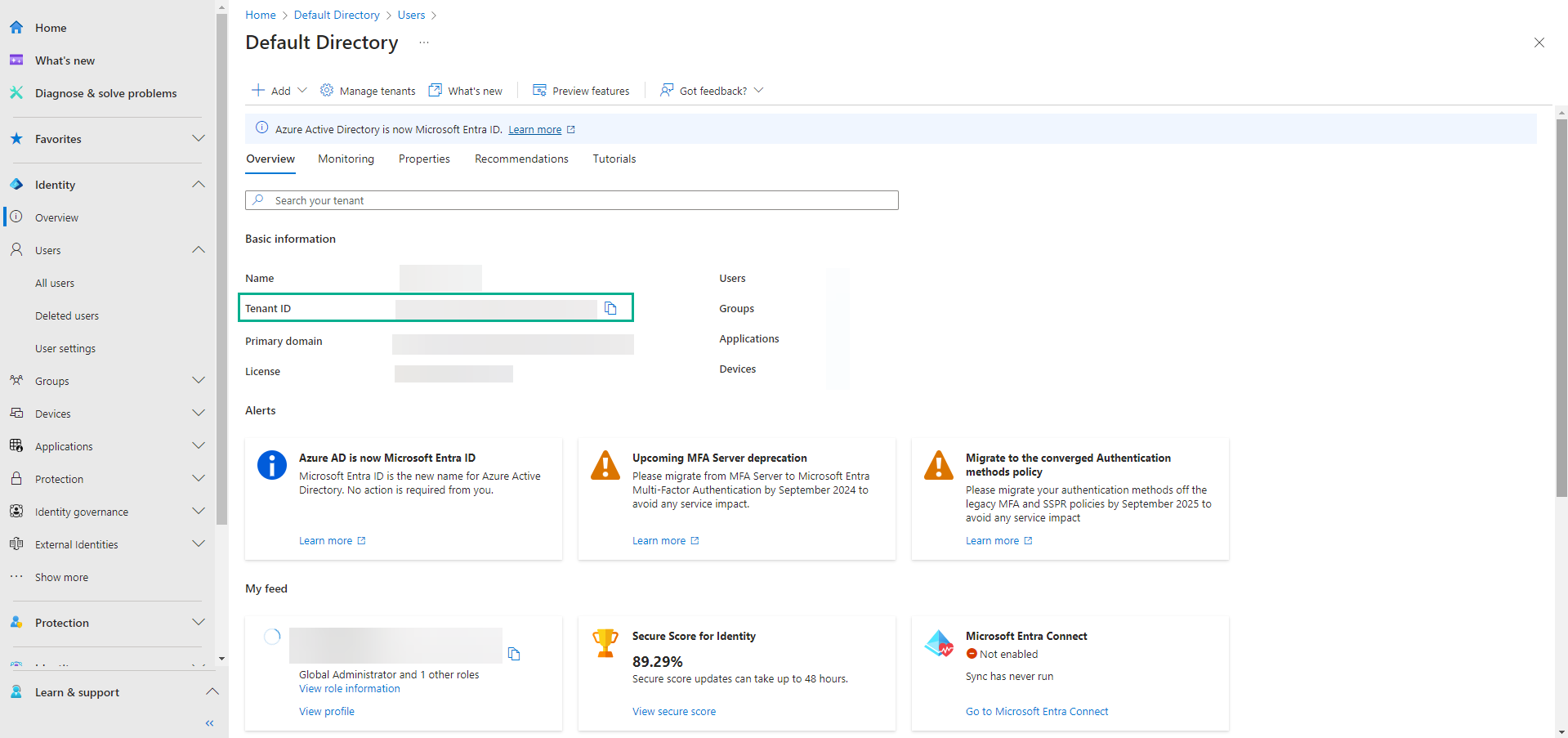This screenshot has width=1568, height=738.
Task: Click Show more in sidebar
Action: tap(61, 578)
